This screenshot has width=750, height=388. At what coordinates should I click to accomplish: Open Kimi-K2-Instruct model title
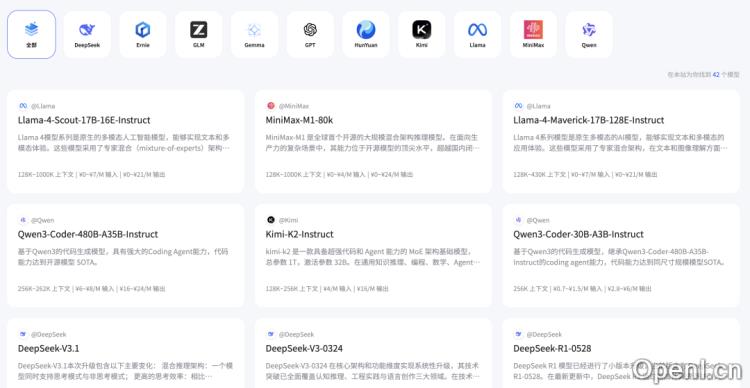tap(299, 234)
